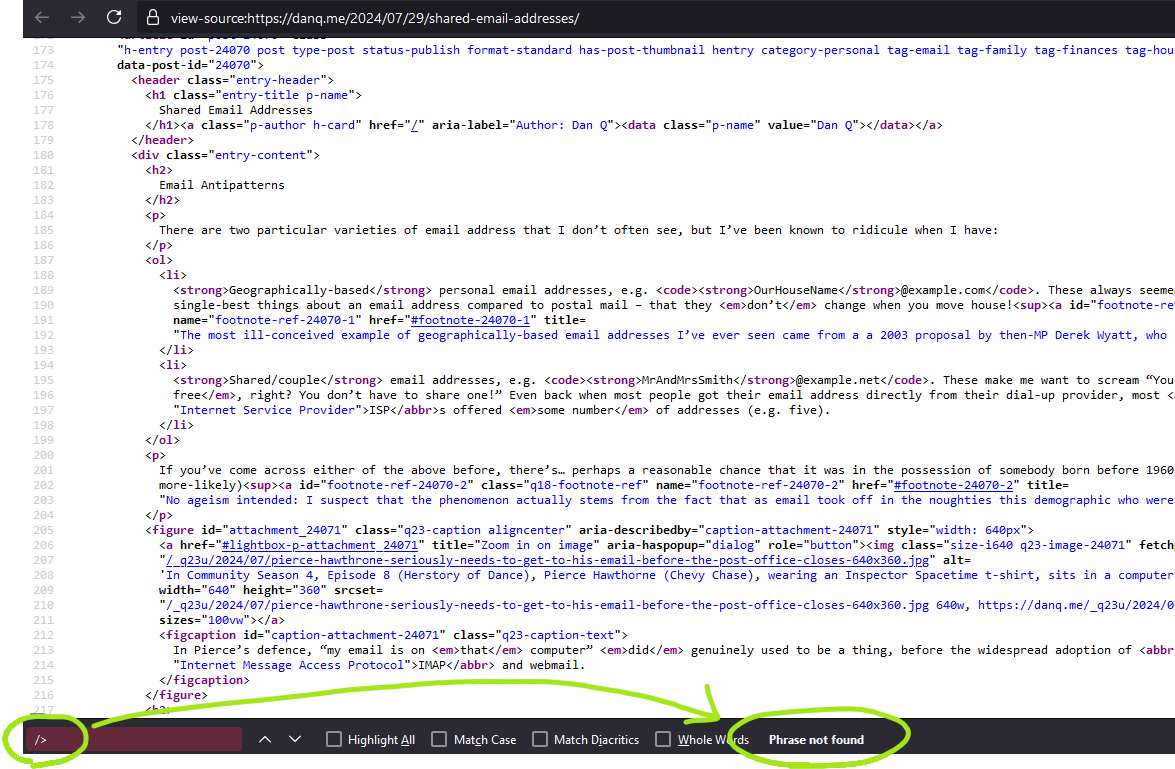Open the author href "/" link
Image resolution: width=1175 pixels, height=769 pixels.
(411, 125)
